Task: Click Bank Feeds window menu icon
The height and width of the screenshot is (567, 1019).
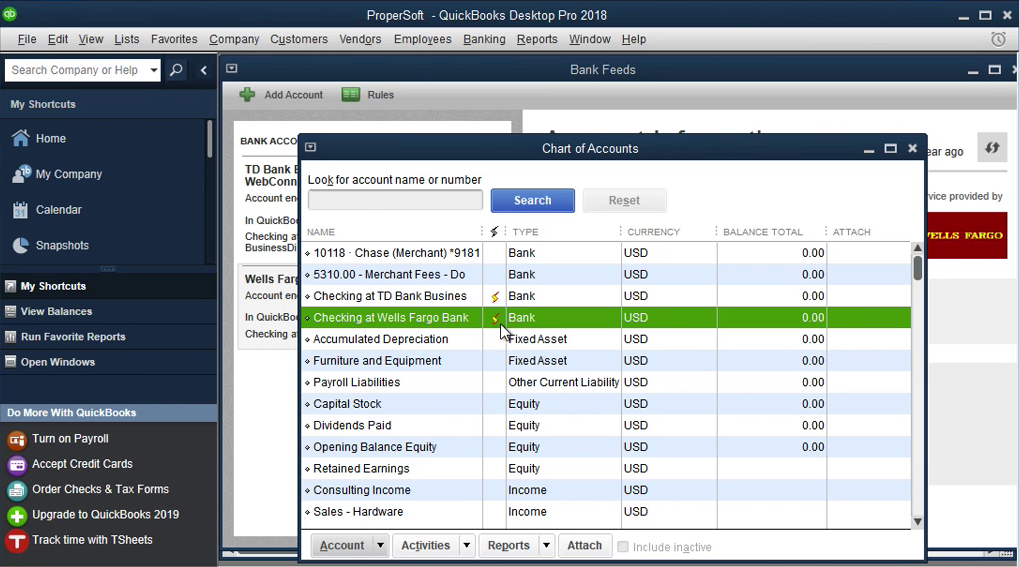Action: click(x=231, y=68)
